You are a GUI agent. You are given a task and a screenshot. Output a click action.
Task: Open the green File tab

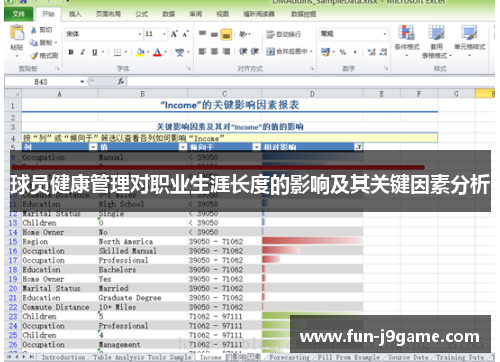(x=18, y=14)
